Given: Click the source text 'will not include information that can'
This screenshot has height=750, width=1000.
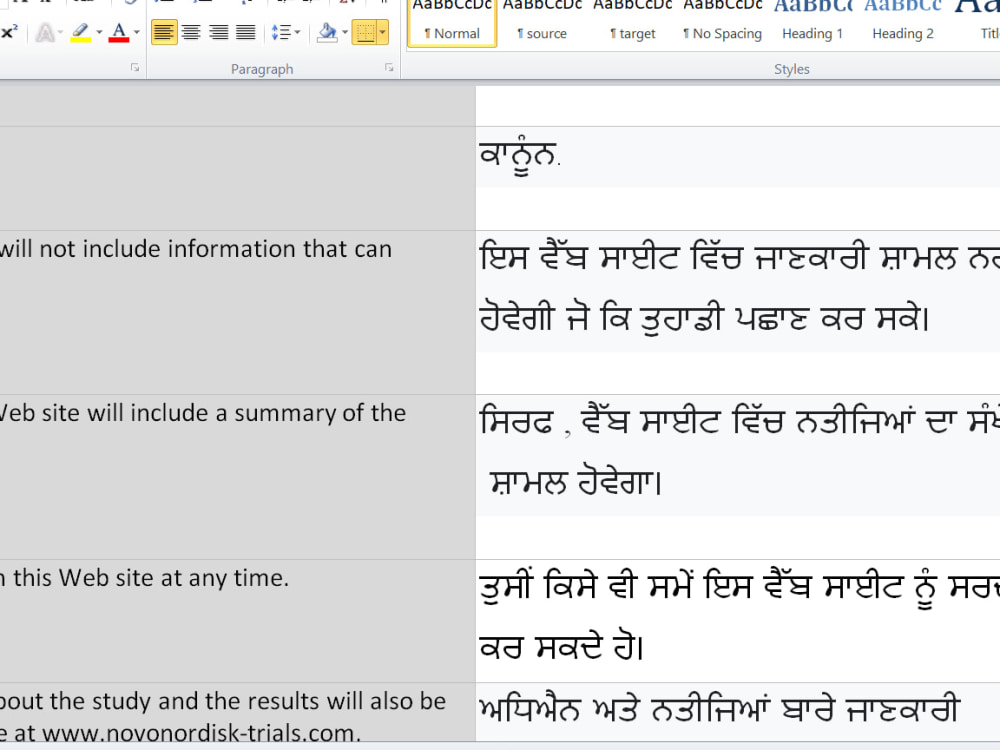Looking at the screenshot, I should coord(196,249).
